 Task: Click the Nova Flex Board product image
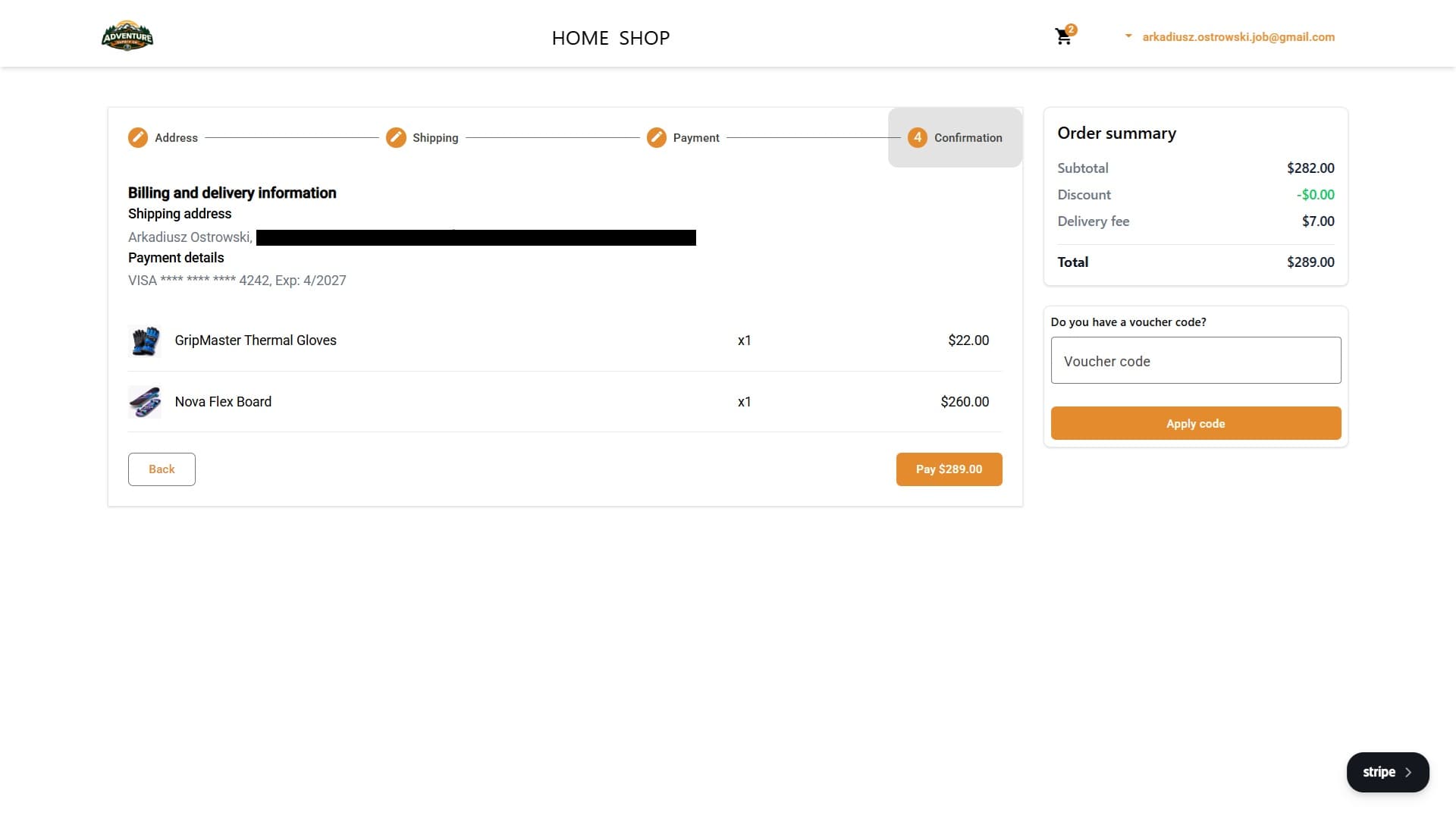click(x=145, y=402)
